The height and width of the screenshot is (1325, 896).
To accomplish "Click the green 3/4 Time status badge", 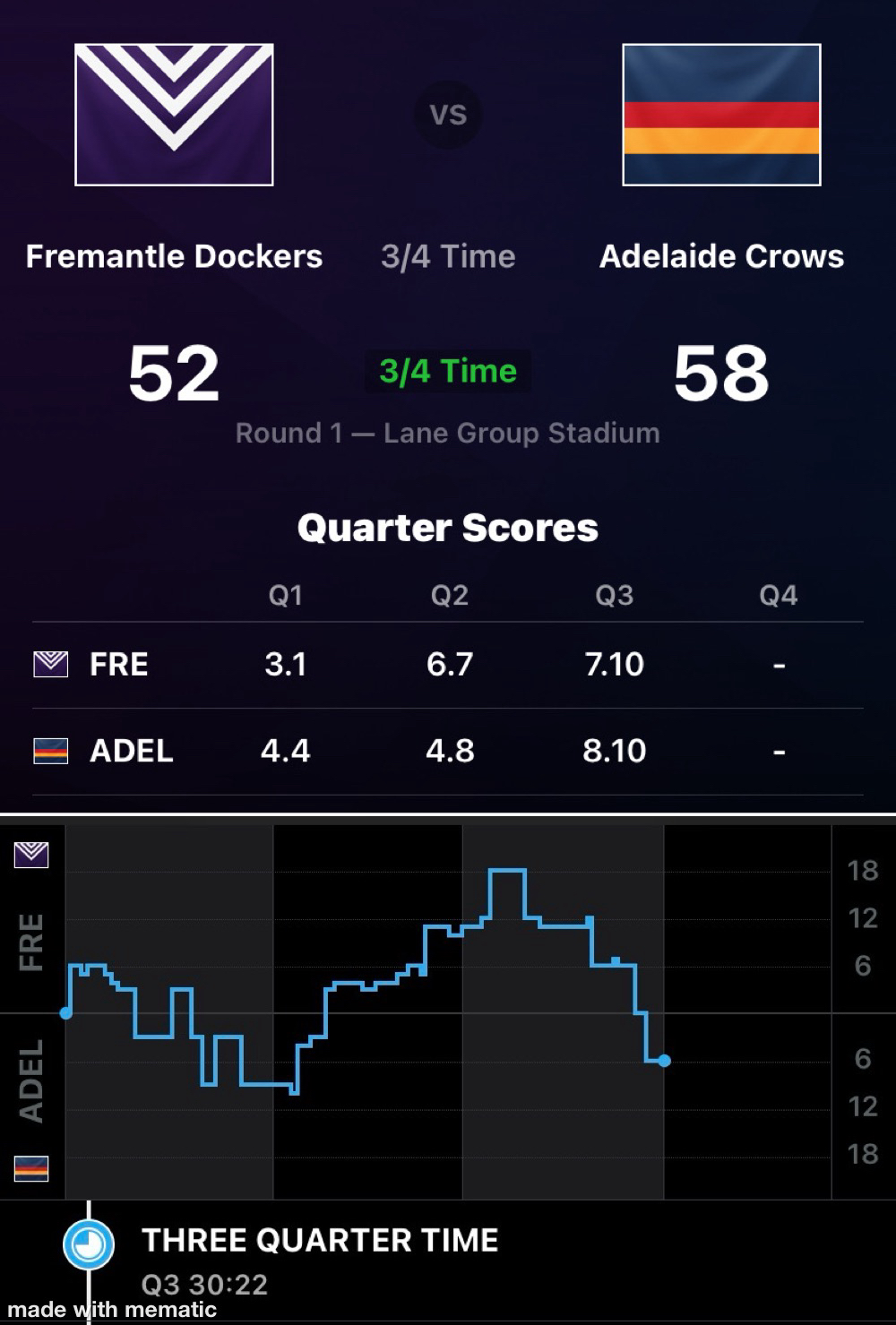I will tap(447, 371).
